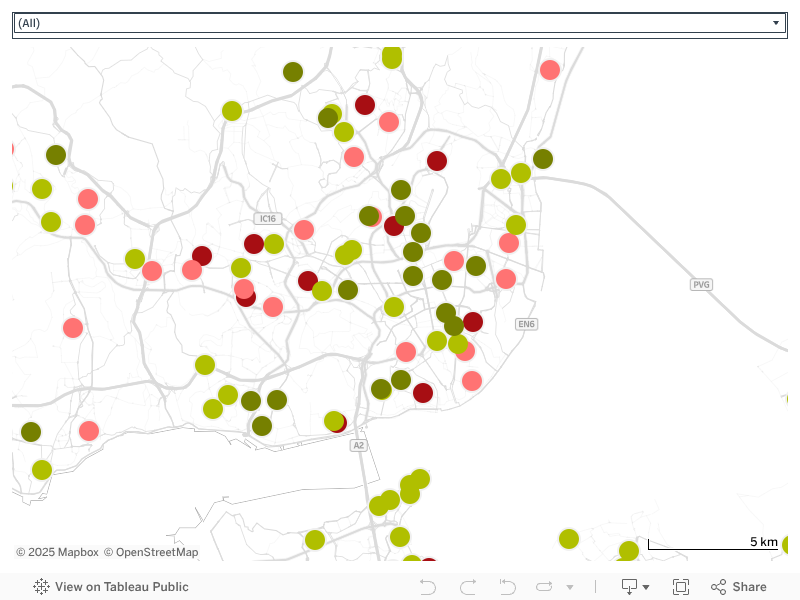The height and width of the screenshot is (600, 800).
Task: Click the Revert icon in the toolbar
Action: click(508, 587)
